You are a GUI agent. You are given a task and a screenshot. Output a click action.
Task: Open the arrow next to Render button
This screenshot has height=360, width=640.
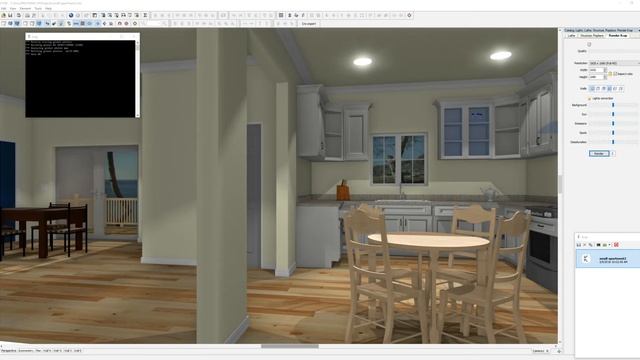[613, 153]
